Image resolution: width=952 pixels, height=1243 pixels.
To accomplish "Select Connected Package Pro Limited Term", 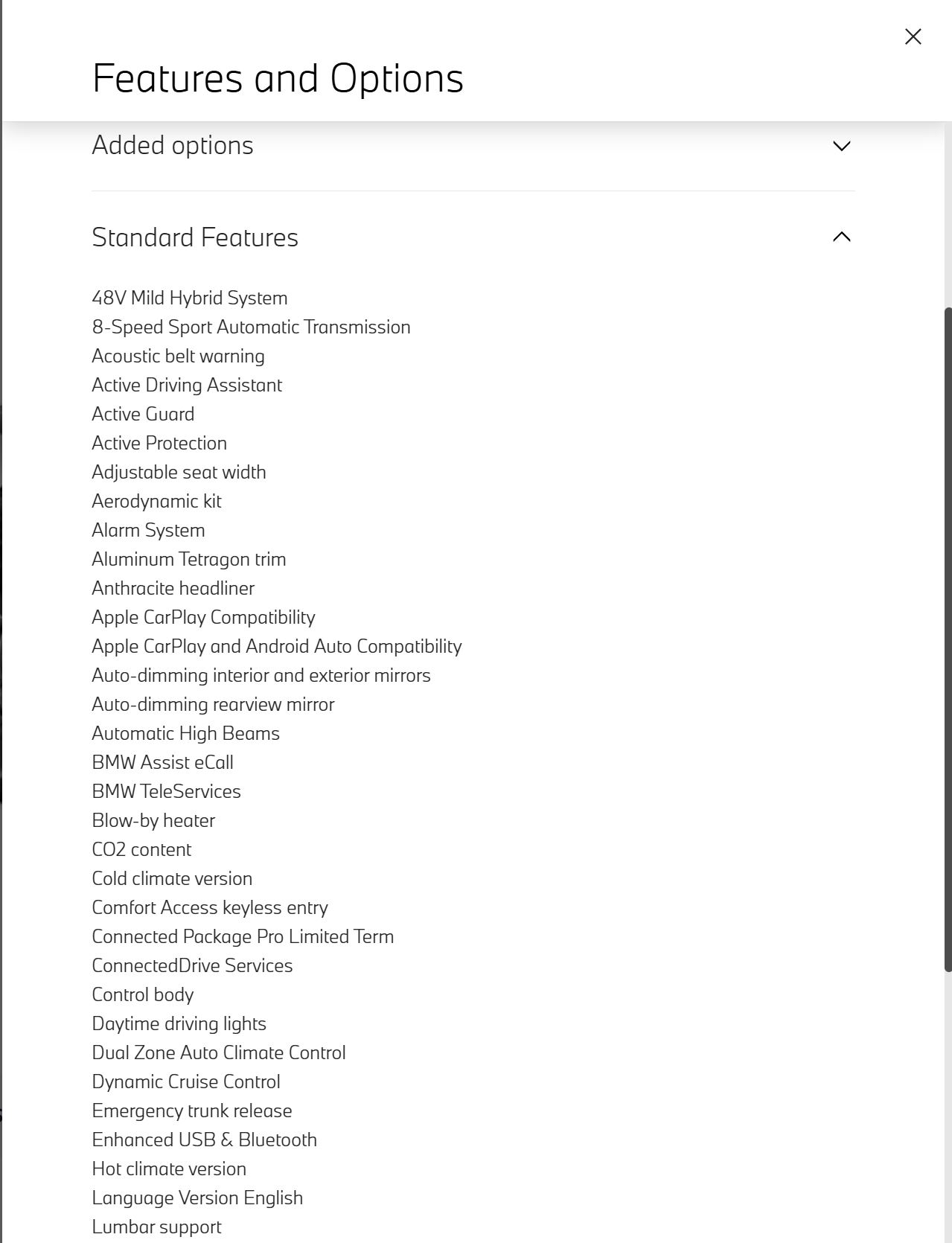I will [x=243, y=936].
